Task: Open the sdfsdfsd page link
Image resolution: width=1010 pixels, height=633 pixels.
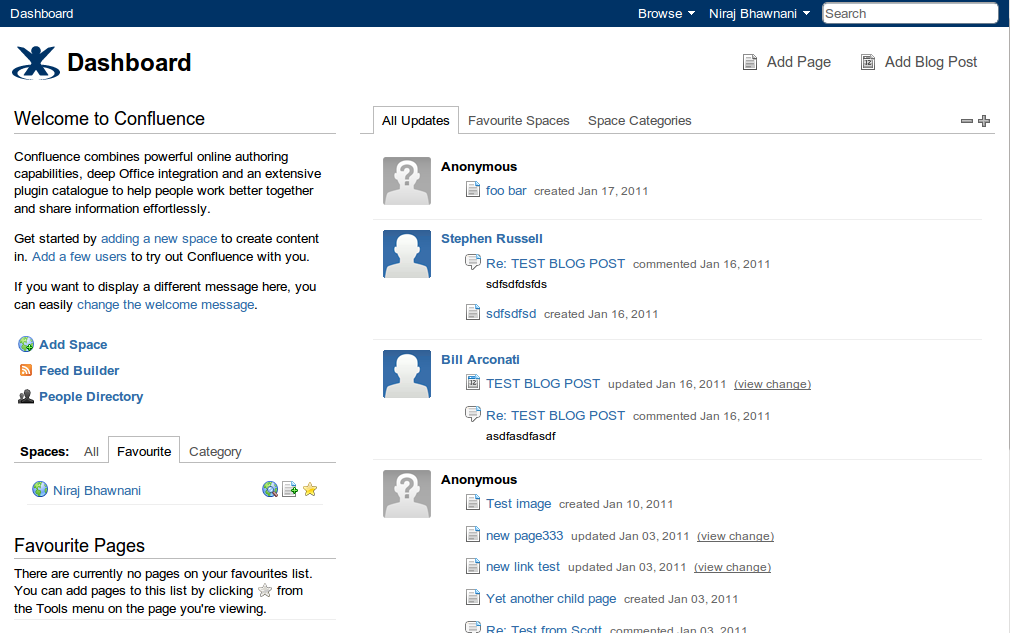Action: point(511,314)
